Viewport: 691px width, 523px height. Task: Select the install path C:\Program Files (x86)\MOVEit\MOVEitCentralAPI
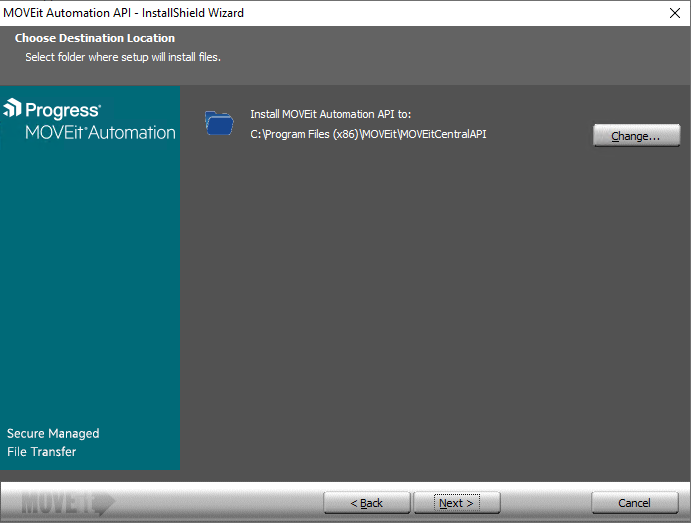tap(368, 134)
